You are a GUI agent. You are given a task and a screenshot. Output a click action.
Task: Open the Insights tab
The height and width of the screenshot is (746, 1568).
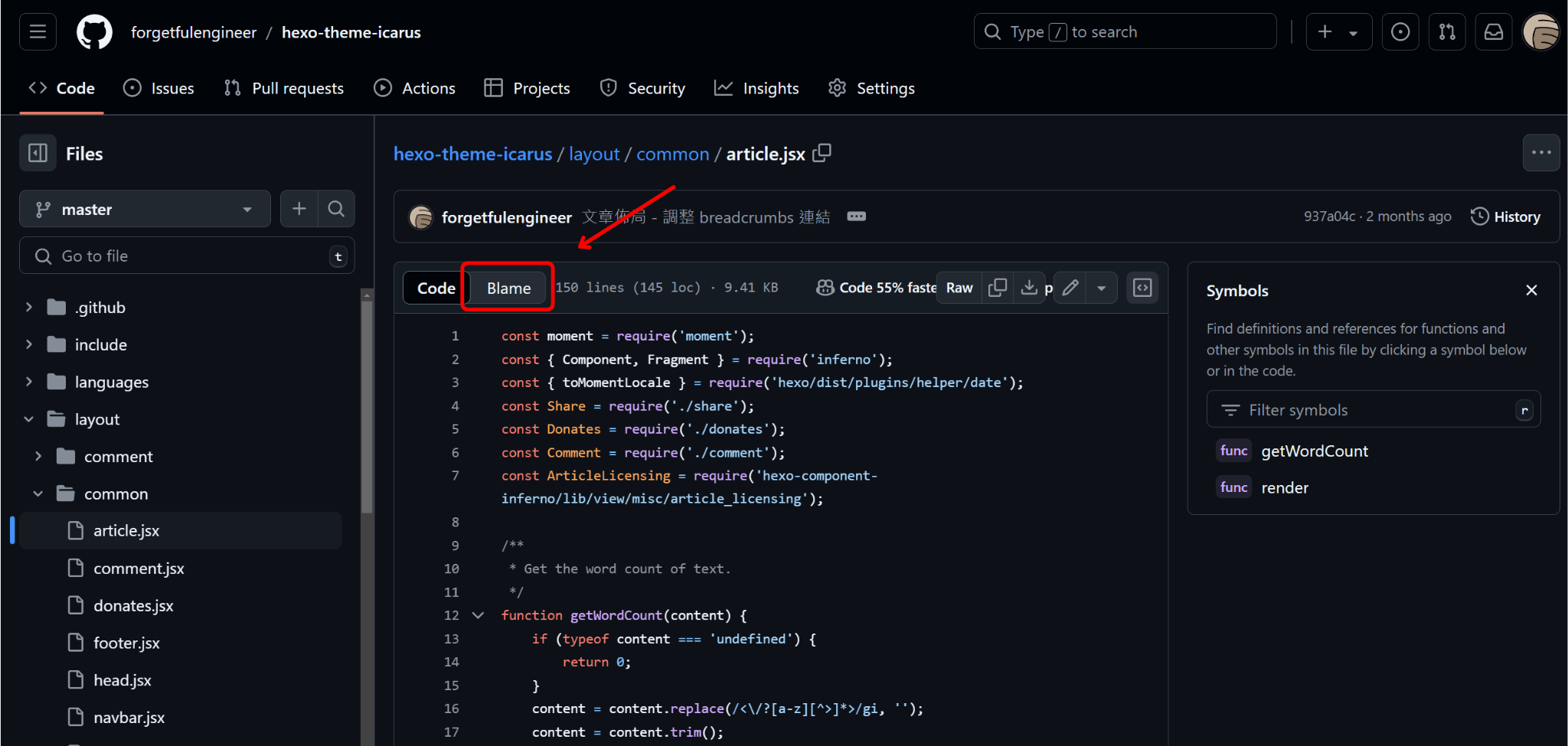(756, 88)
